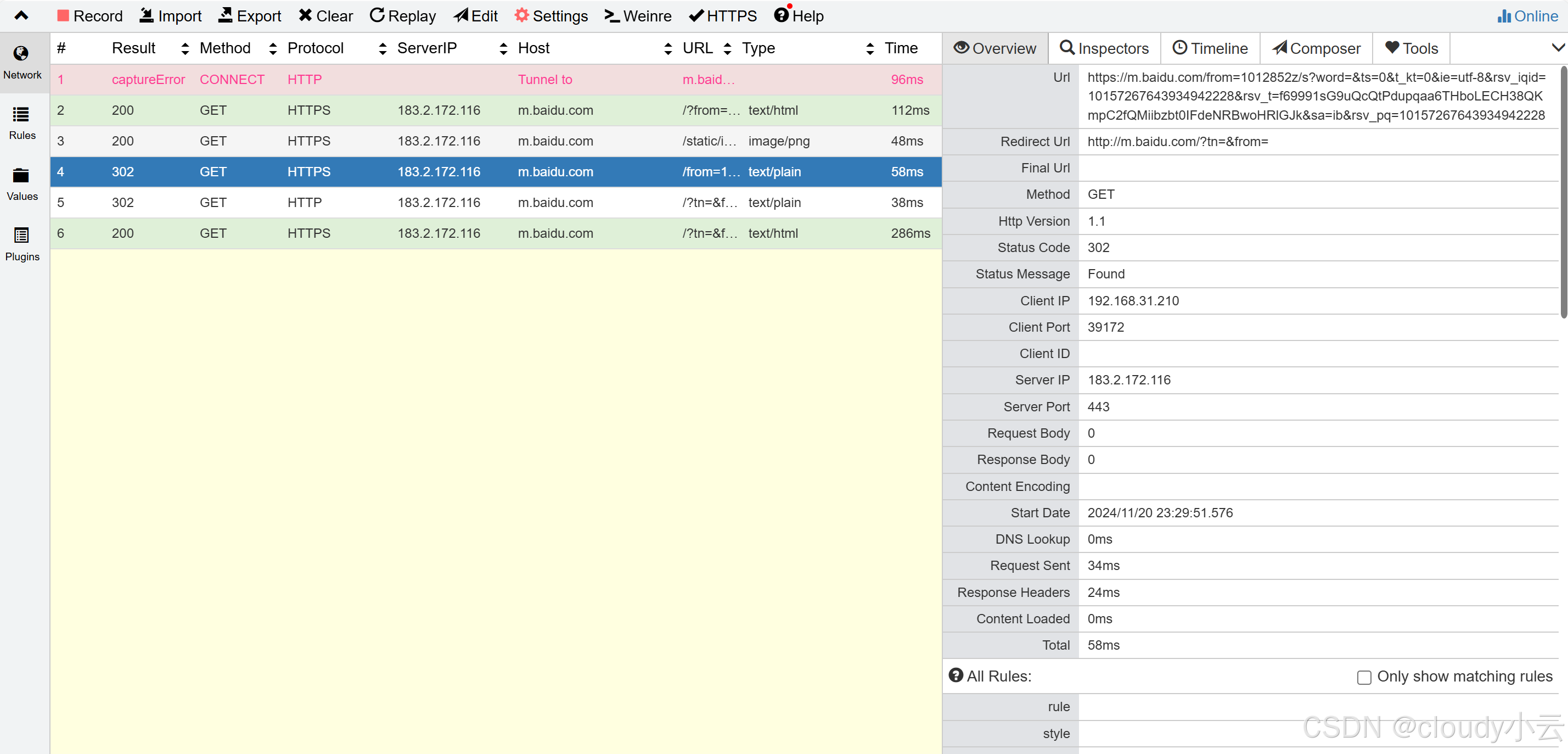
Task: Click the Export button
Action: click(x=250, y=16)
